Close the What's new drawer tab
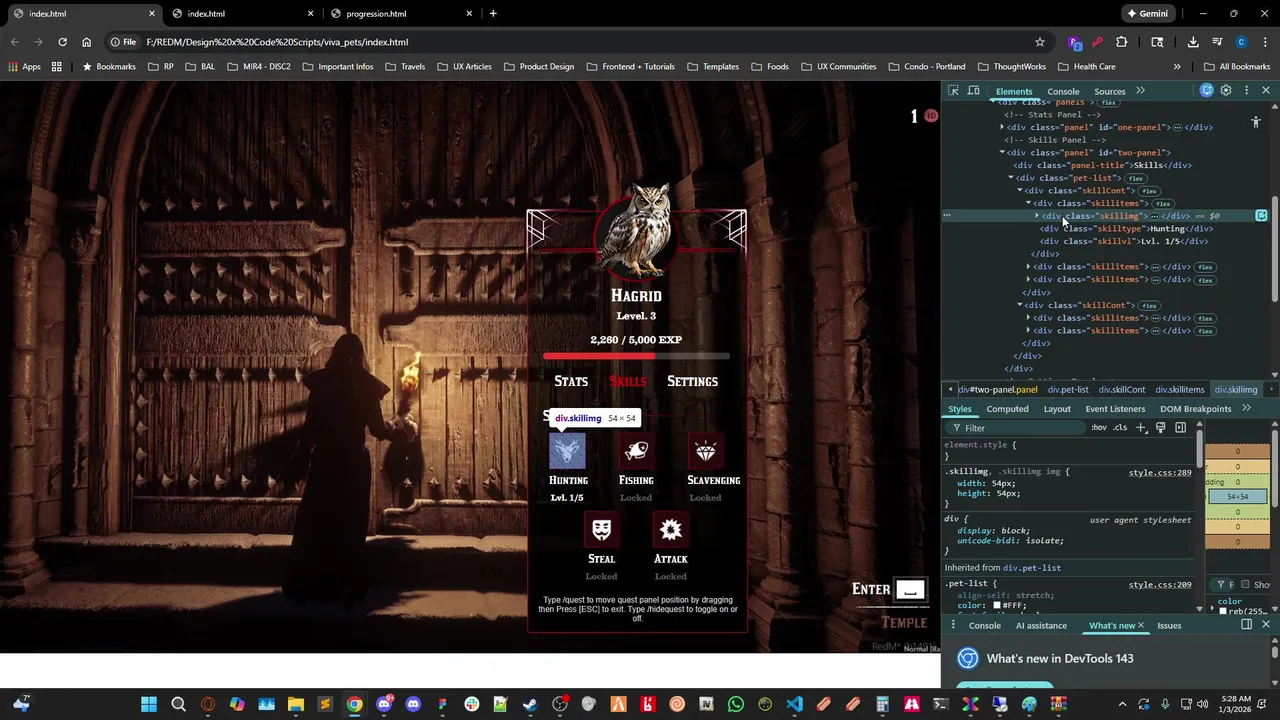Screen dimensions: 1280x720 click(x=1140, y=626)
